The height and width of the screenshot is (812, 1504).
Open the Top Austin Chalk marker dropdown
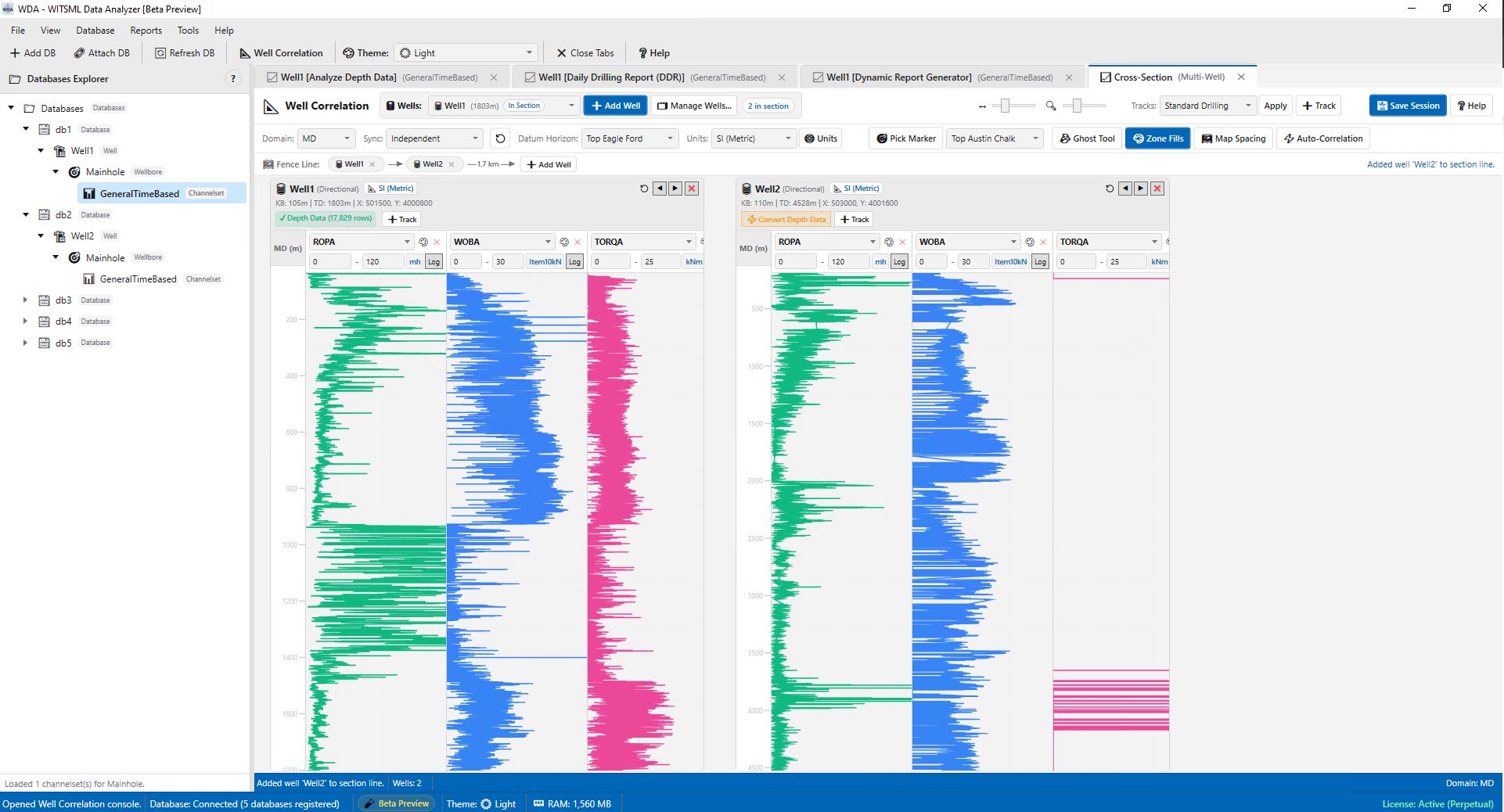pos(995,138)
